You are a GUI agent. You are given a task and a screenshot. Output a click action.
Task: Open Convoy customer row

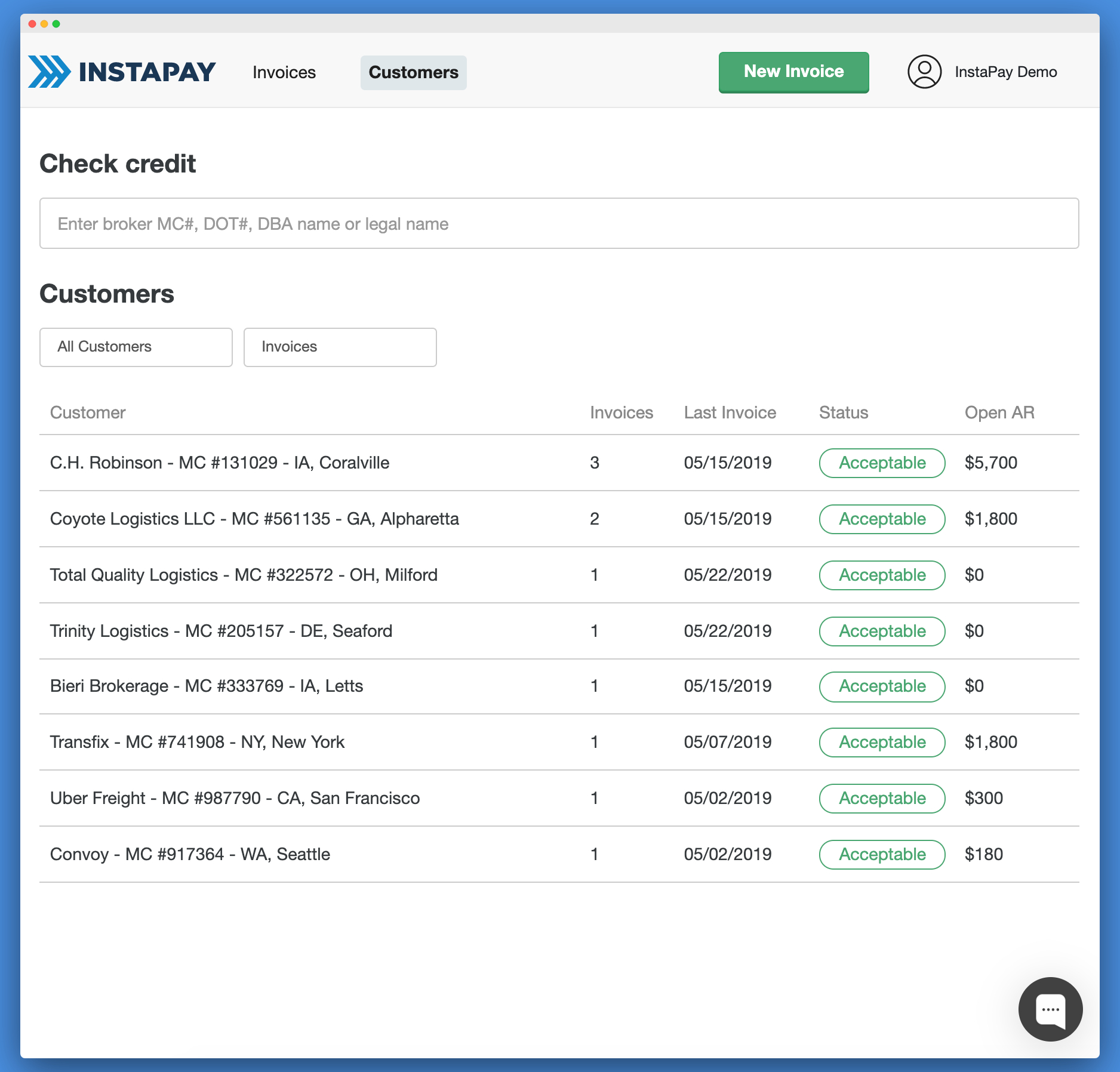click(x=559, y=854)
